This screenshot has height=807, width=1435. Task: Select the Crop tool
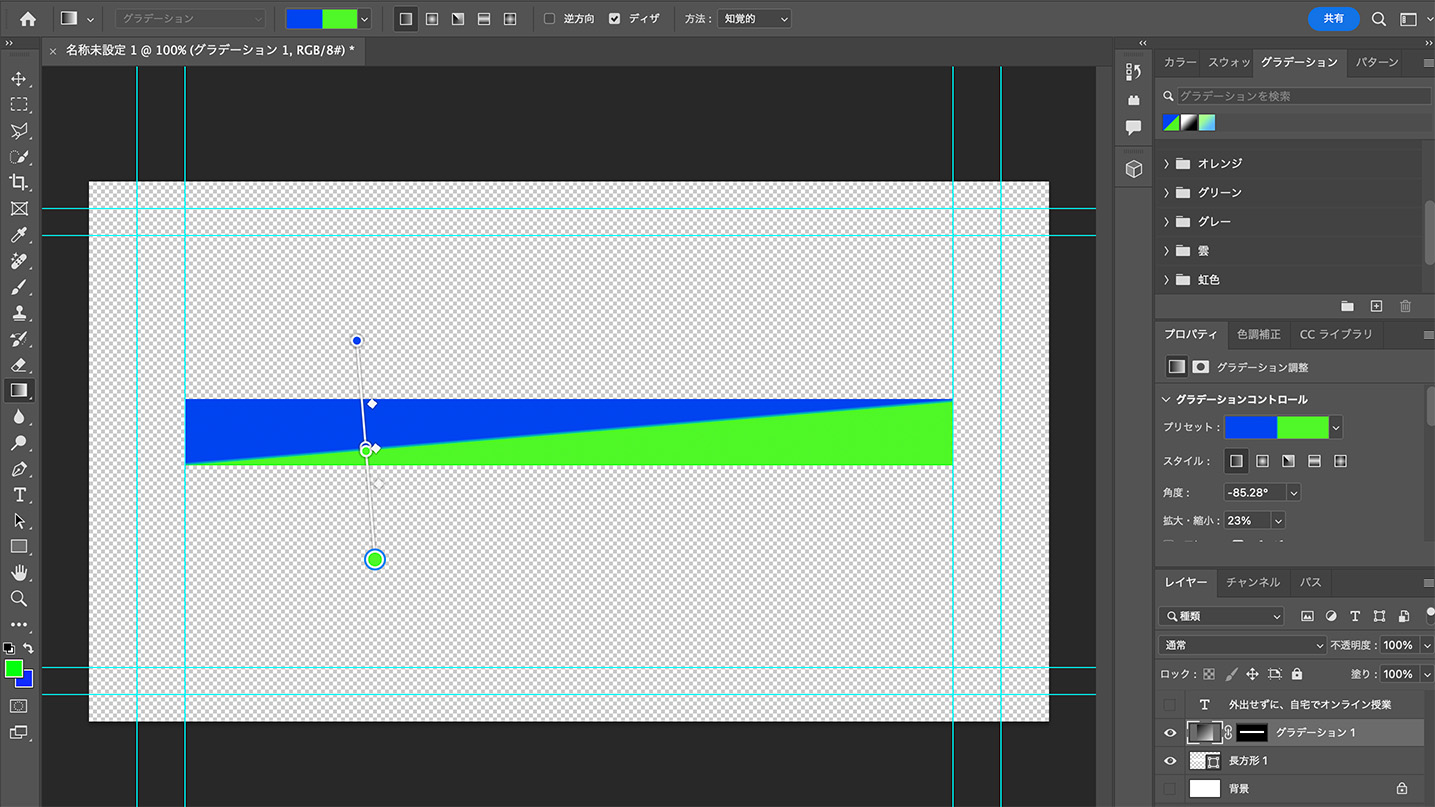[x=20, y=182]
